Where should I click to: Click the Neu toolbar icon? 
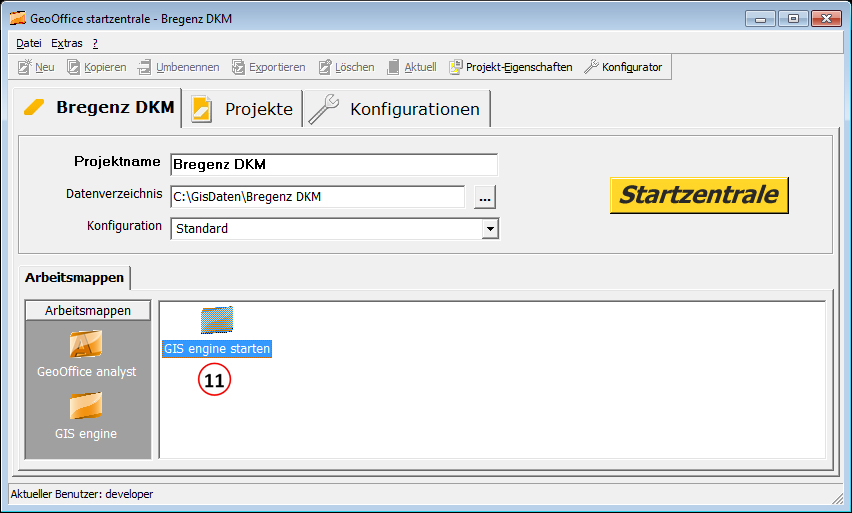pos(25,67)
